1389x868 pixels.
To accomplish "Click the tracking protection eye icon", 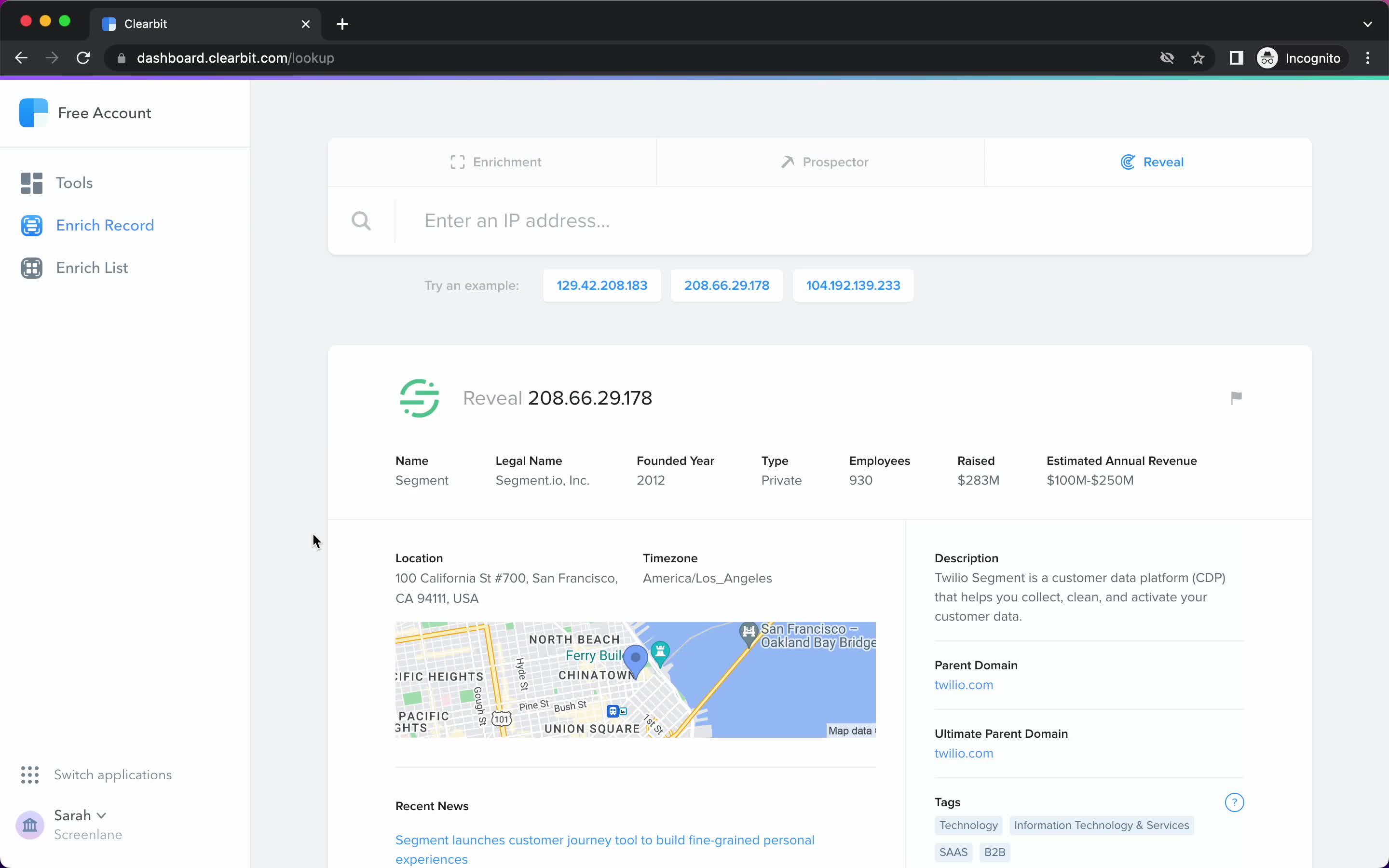I will click(1166, 58).
